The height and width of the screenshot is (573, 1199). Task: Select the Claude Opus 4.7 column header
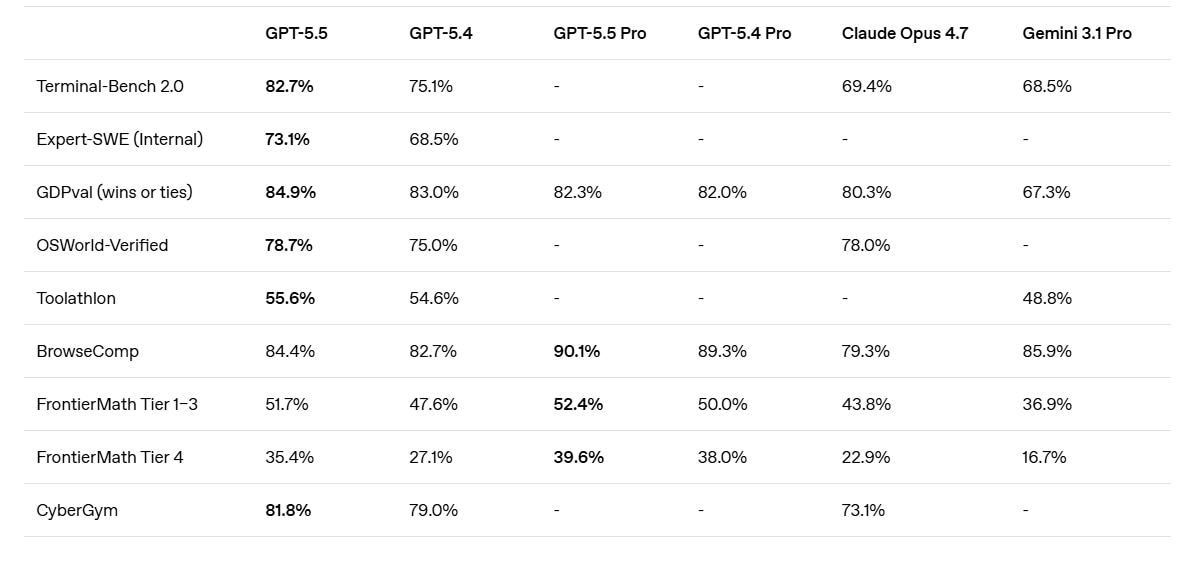tap(904, 33)
